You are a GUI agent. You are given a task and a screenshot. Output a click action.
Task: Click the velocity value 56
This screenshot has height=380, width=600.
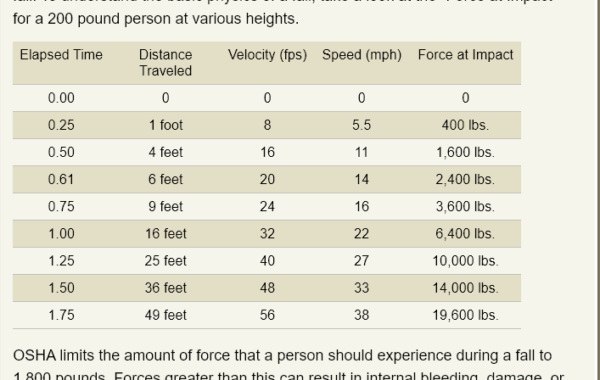pos(267,315)
